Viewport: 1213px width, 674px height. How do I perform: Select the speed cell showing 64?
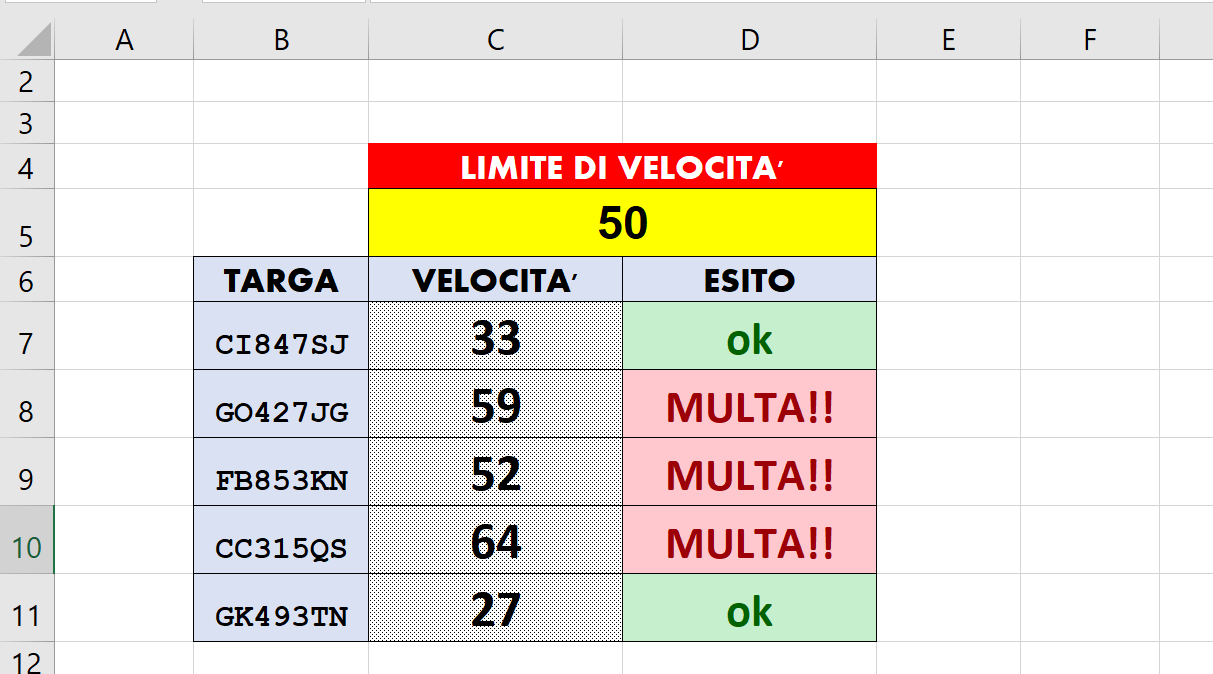coord(495,541)
